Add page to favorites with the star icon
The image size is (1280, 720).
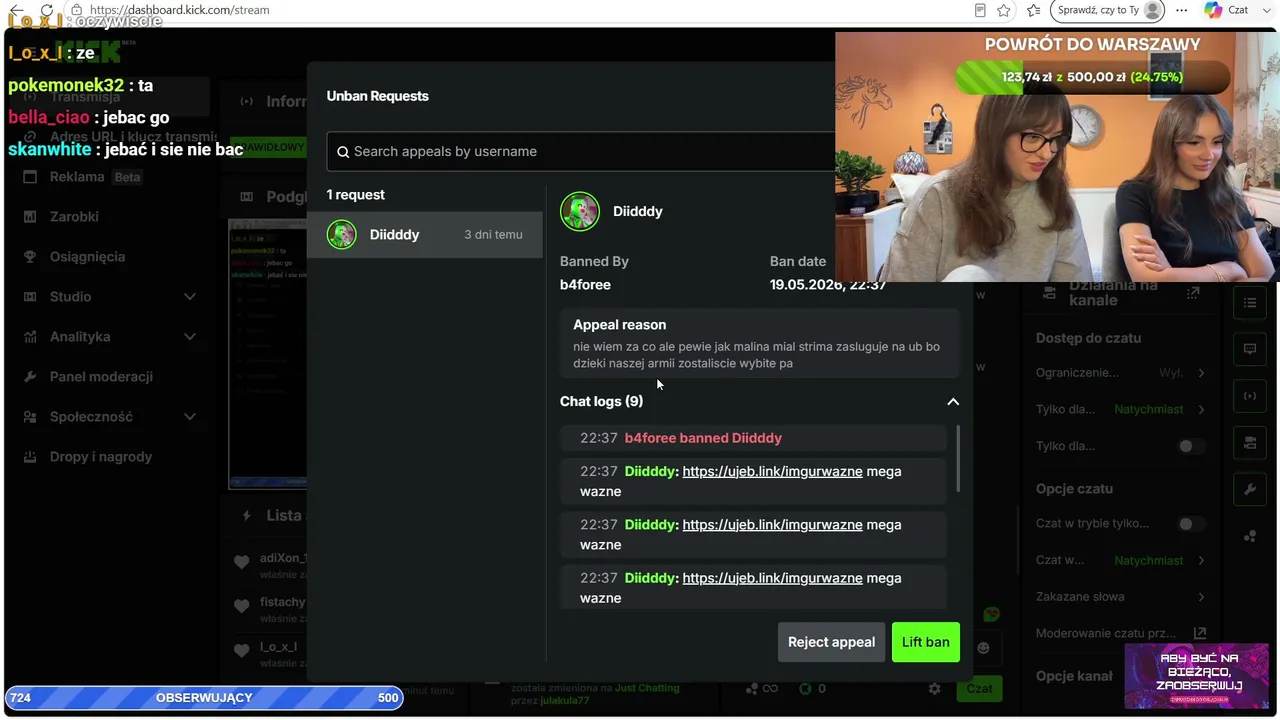1004,10
